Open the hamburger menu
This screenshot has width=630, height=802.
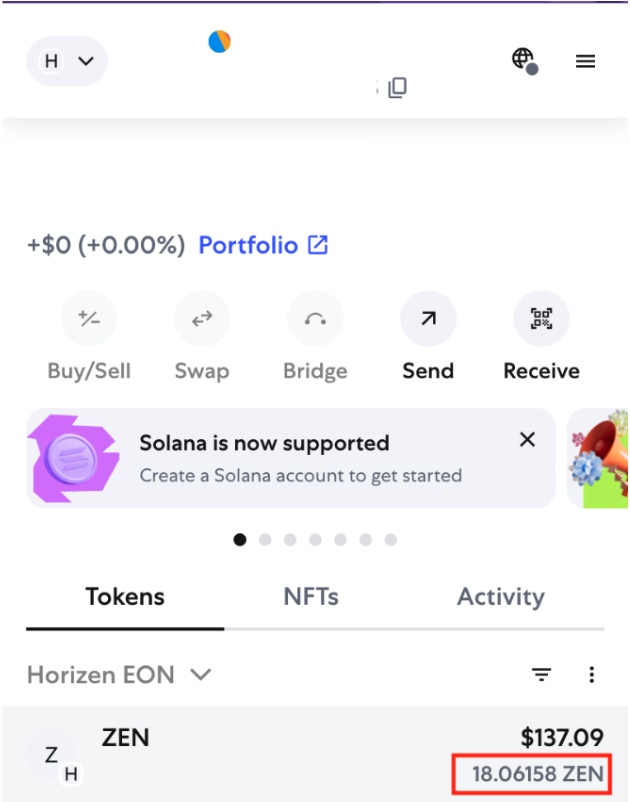tap(585, 60)
